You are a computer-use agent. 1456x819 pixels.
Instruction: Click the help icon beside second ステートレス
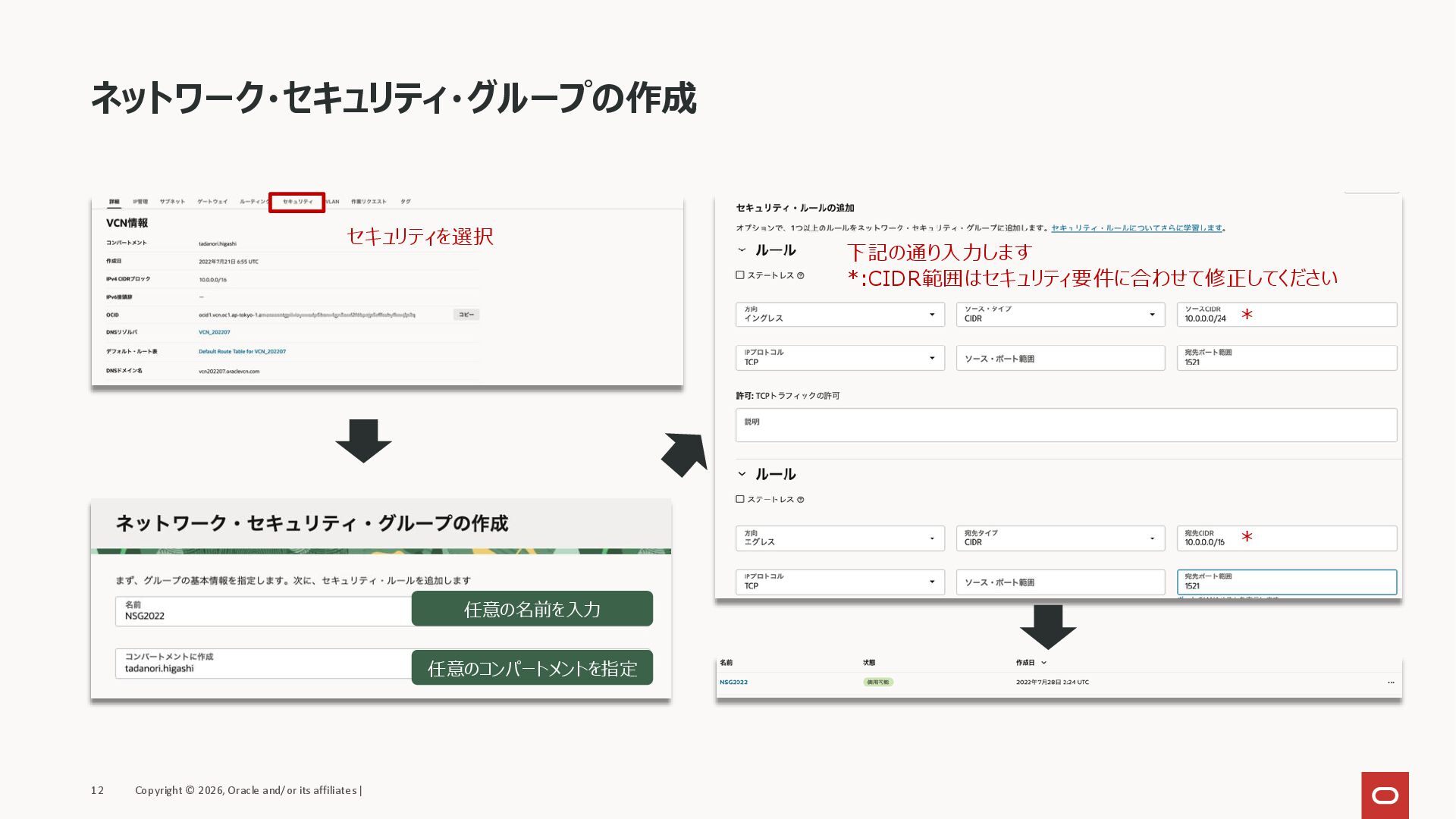click(x=801, y=500)
